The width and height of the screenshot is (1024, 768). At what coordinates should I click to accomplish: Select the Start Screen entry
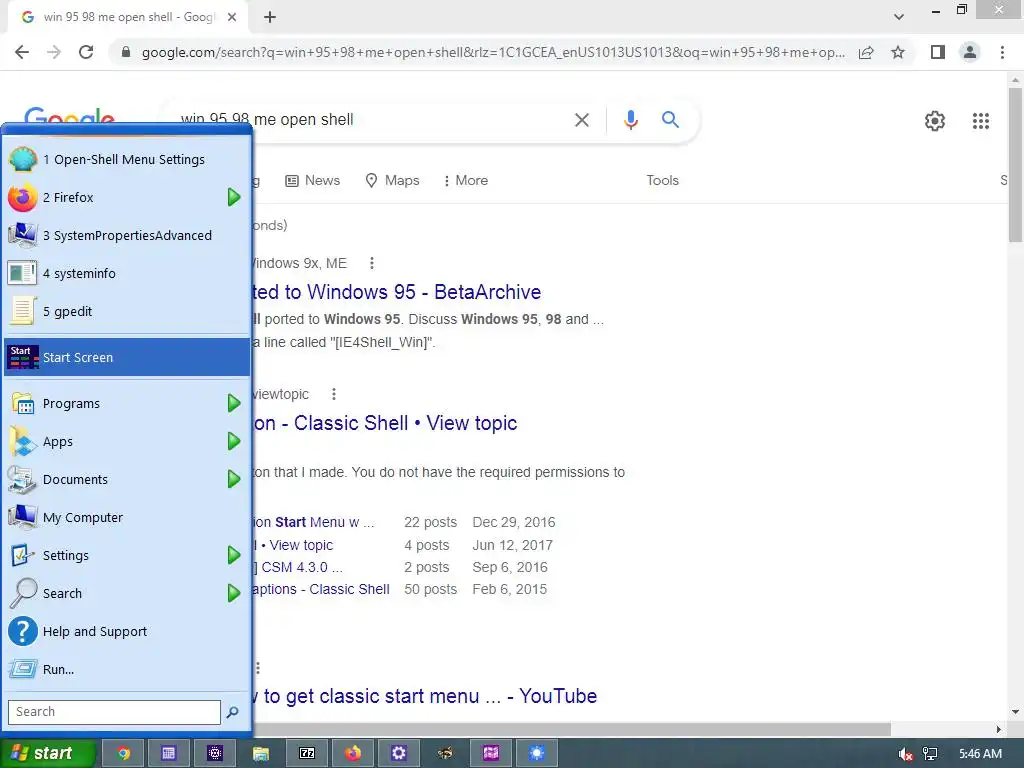tap(127, 357)
